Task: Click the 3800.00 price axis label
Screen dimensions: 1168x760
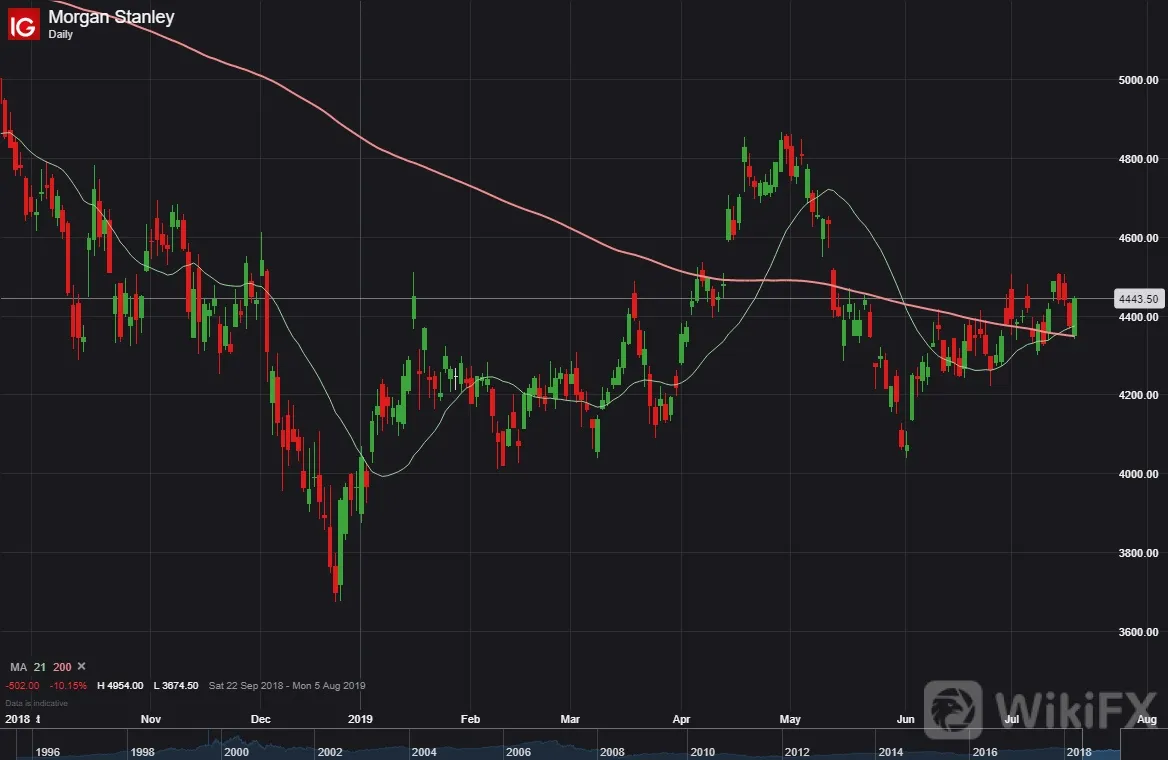Action: [x=1138, y=553]
